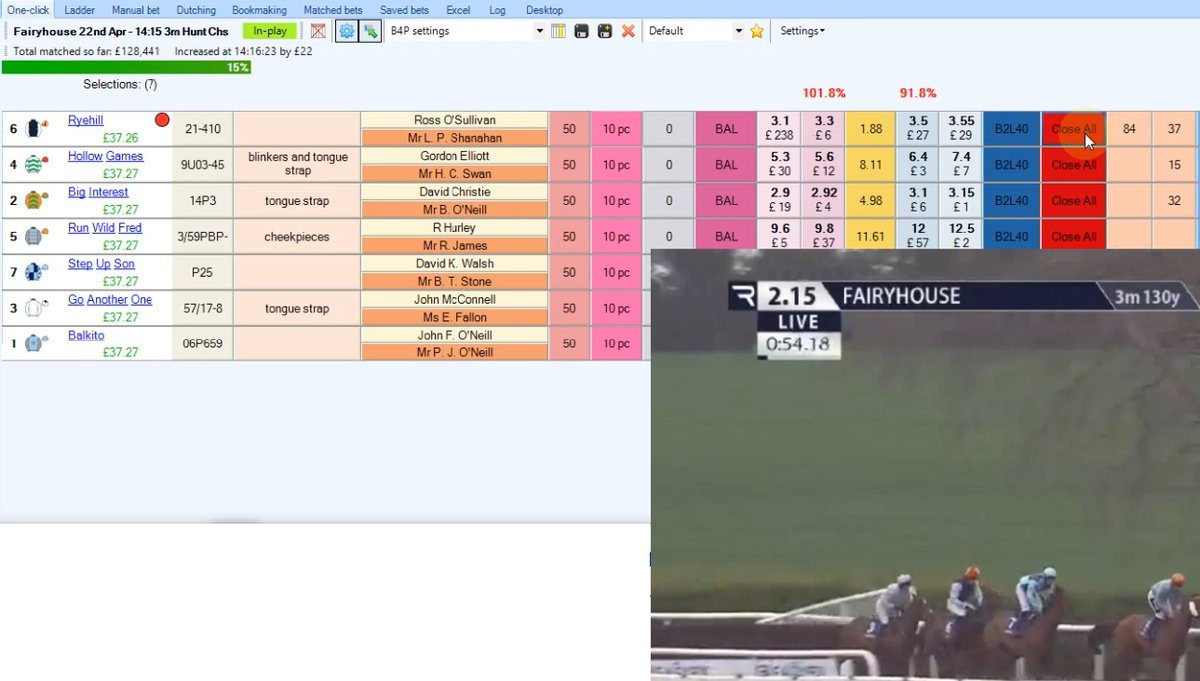Click the 10 pc button for Step Up Son
This screenshot has width=1200, height=681.
coord(615,272)
